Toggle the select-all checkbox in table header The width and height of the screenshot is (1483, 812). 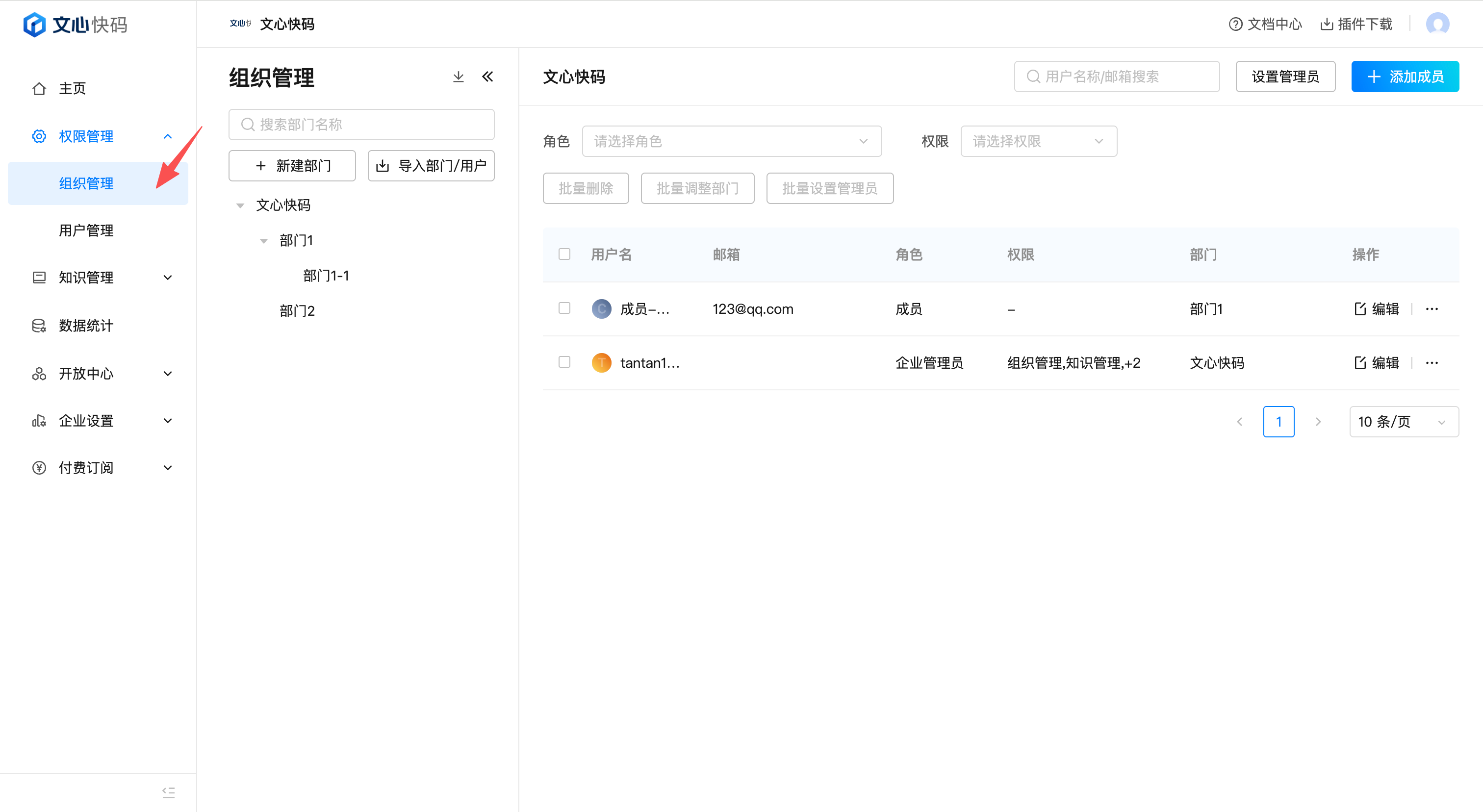pyautogui.click(x=564, y=254)
